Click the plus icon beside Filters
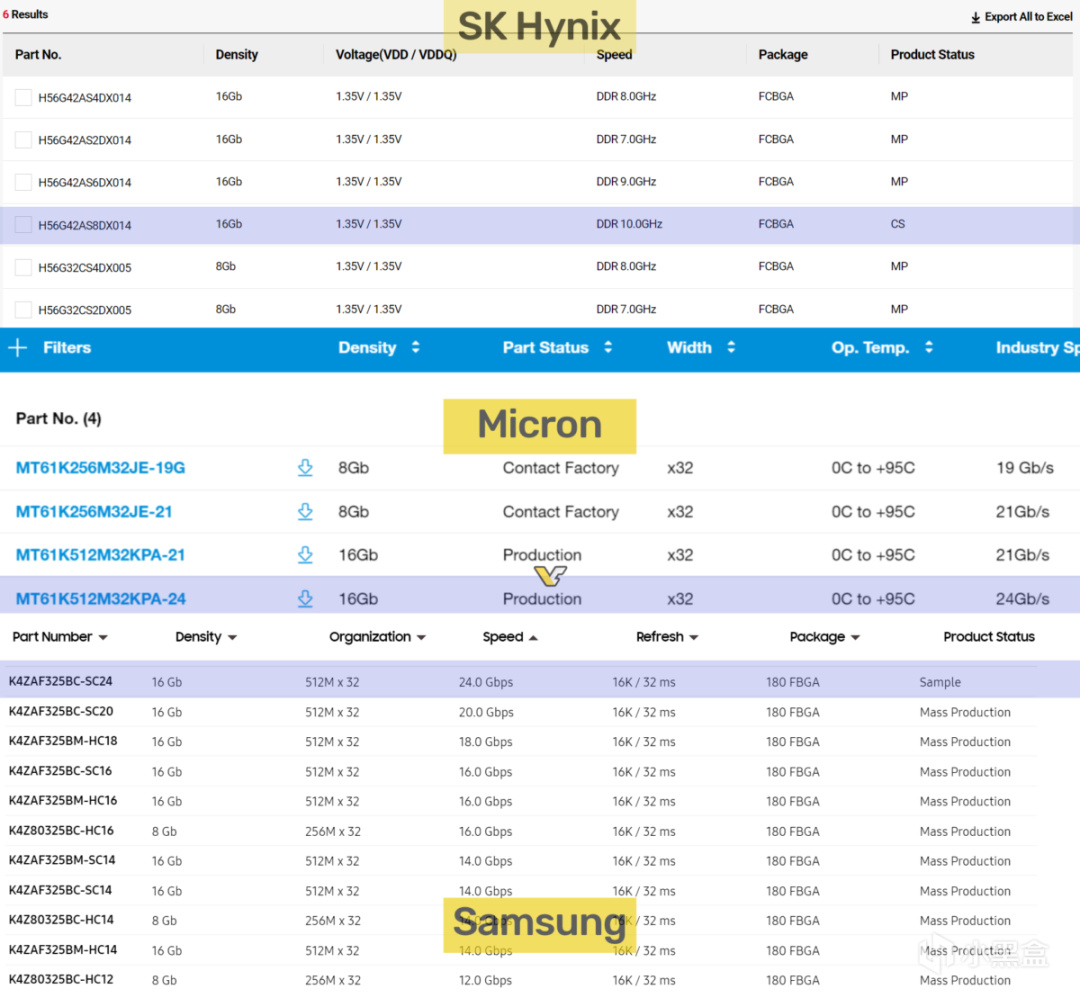This screenshot has height=998, width=1080. tap(18, 348)
